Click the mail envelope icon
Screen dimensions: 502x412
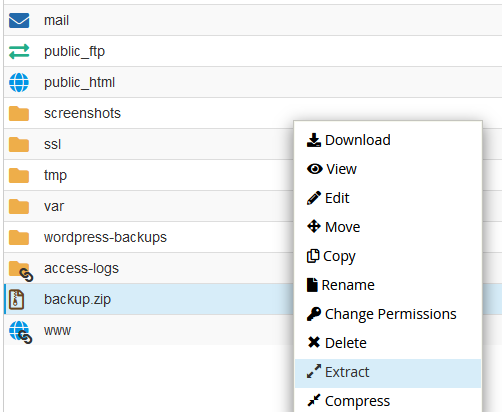pos(19,20)
